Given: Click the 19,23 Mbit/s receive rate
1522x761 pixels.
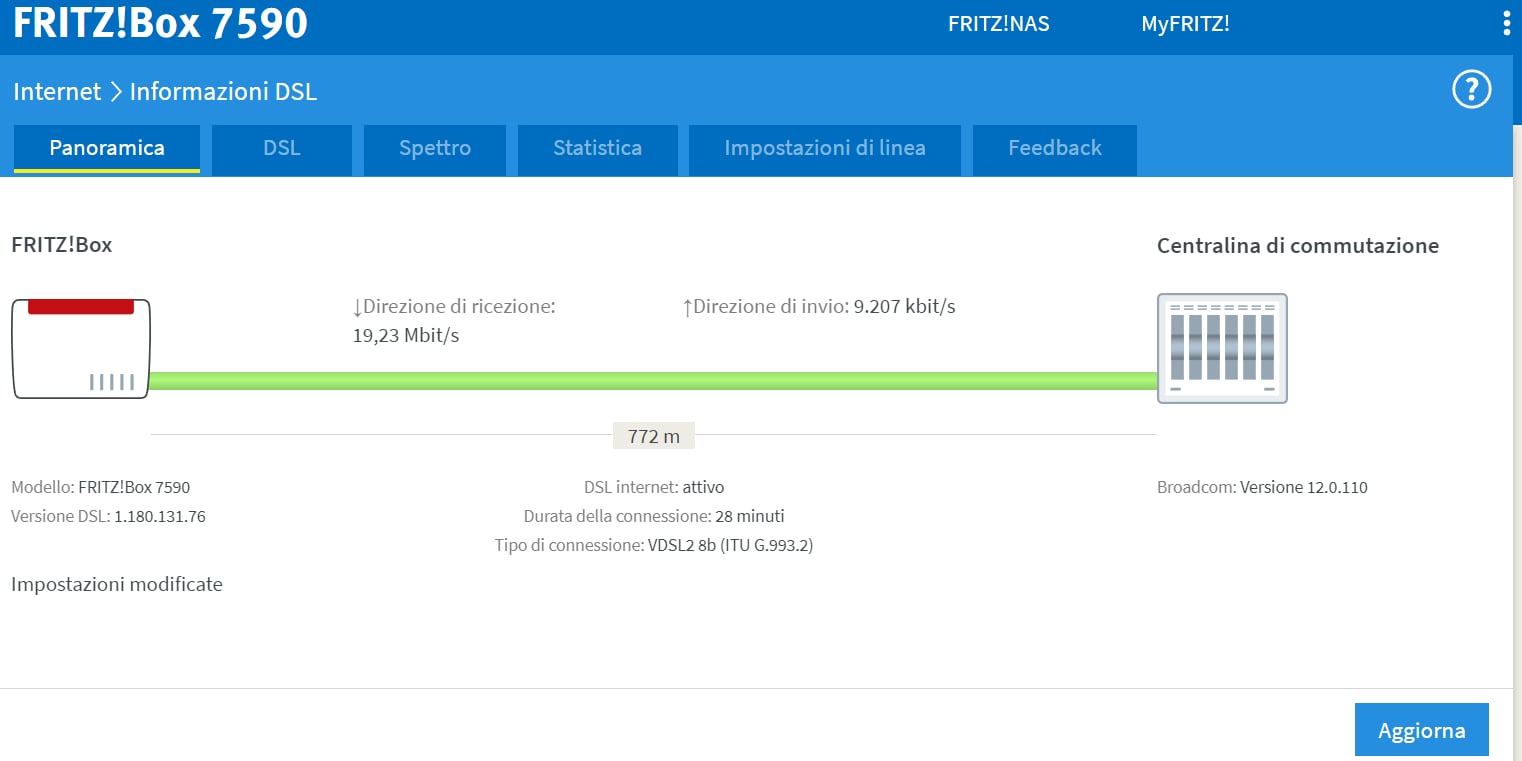Looking at the screenshot, I should pyautogui.click(x=406, y=335).
